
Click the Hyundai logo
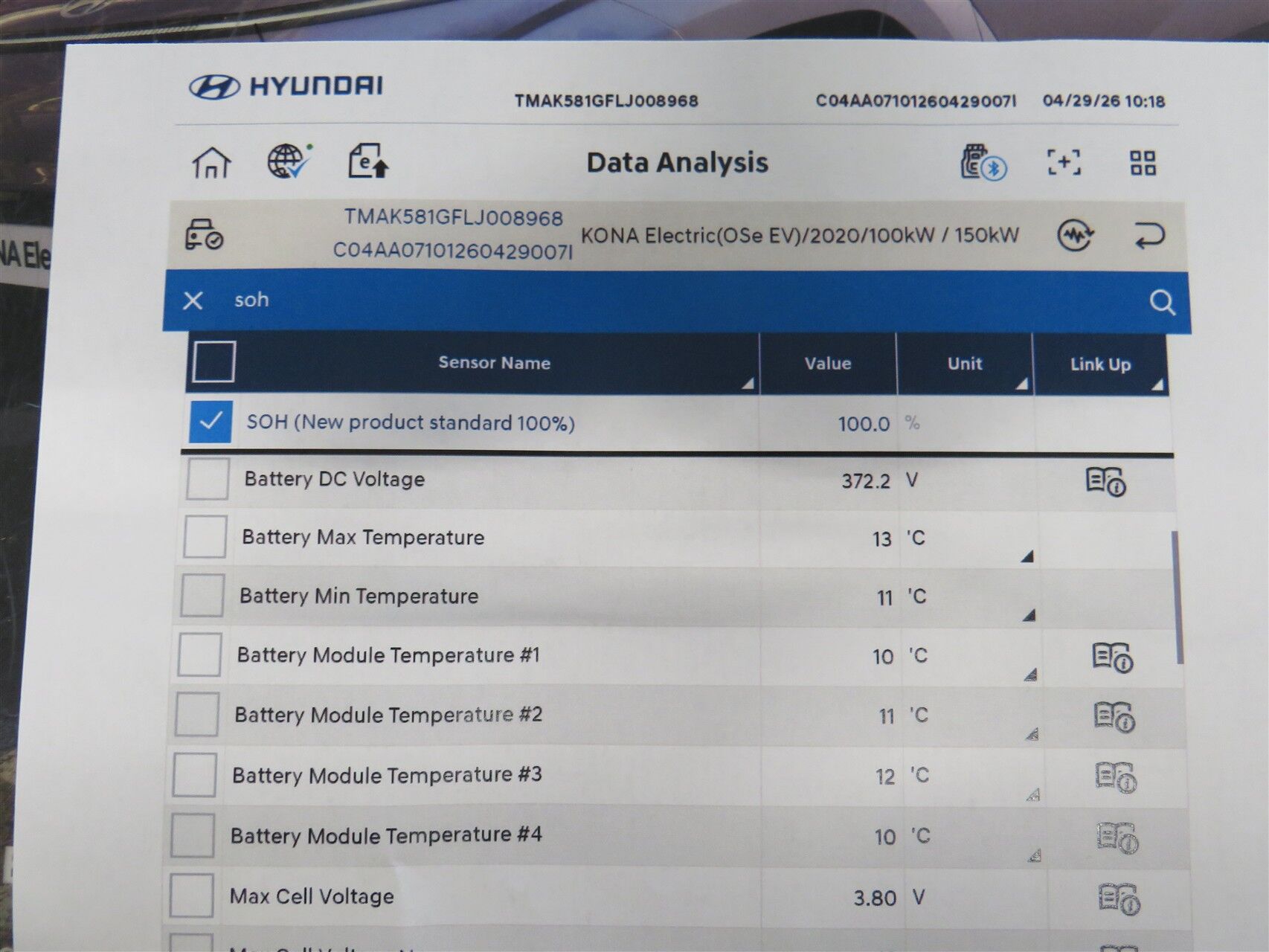pos(286,86)
